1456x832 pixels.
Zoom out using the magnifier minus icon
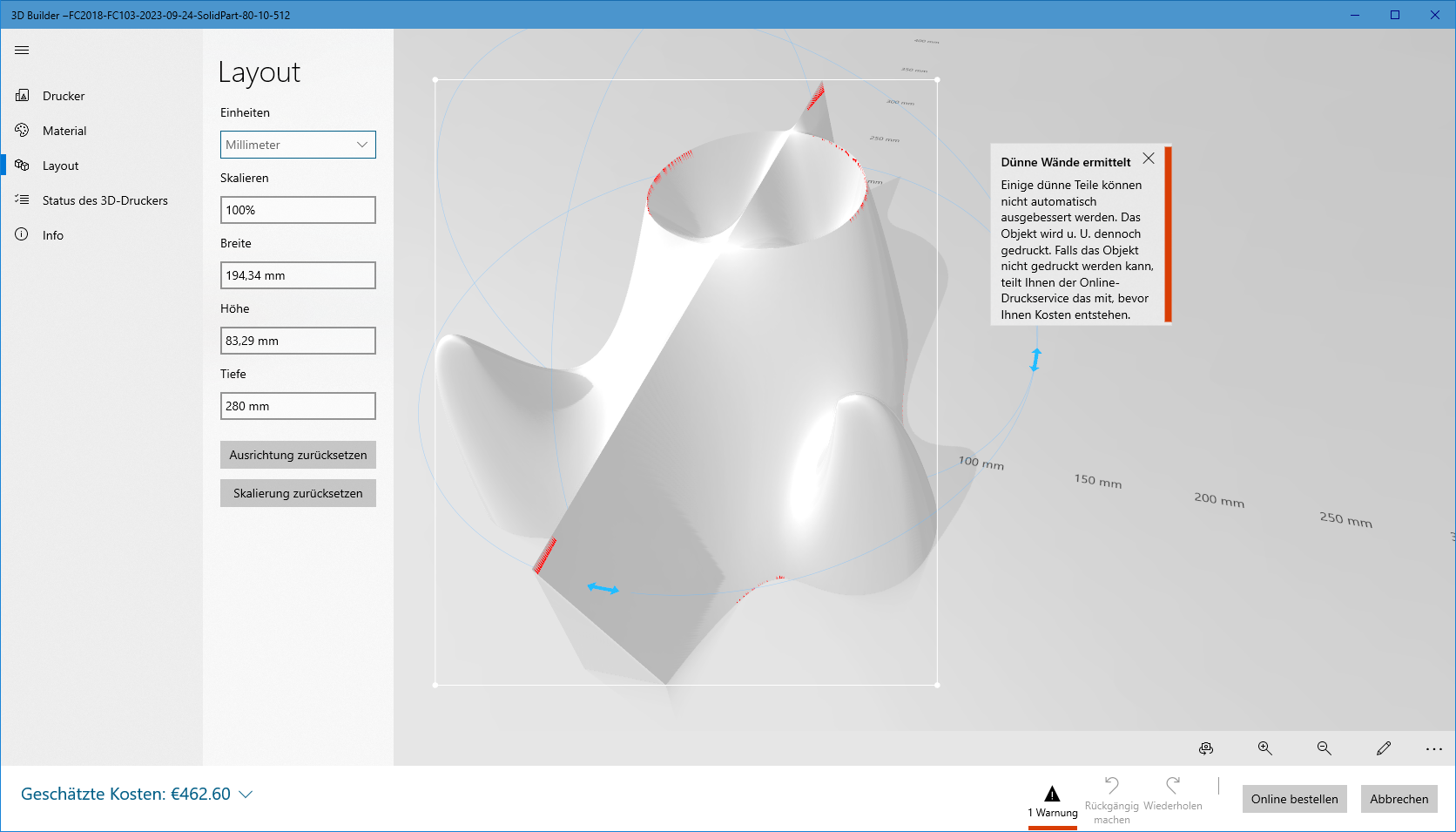(1324, 748)
